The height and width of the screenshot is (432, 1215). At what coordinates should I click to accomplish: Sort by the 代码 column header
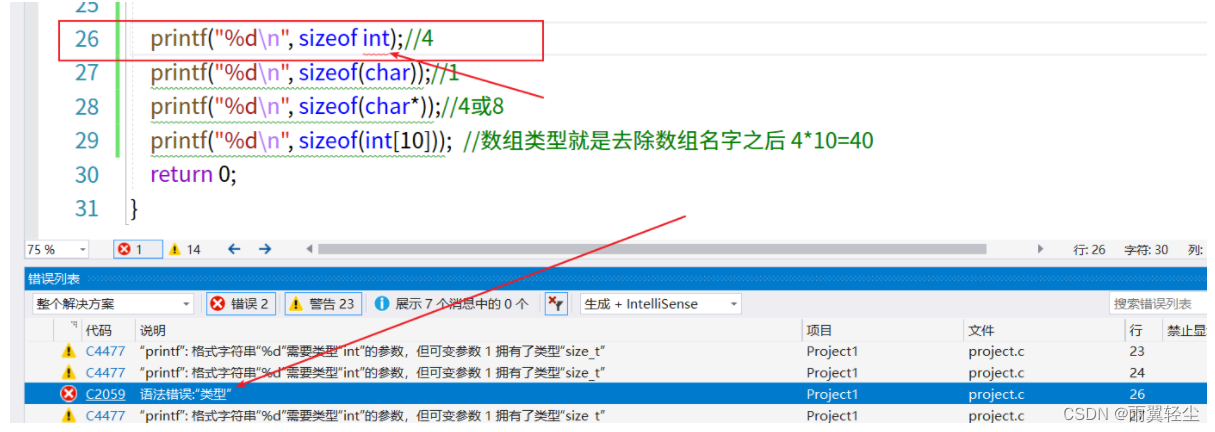click(99, 330)
